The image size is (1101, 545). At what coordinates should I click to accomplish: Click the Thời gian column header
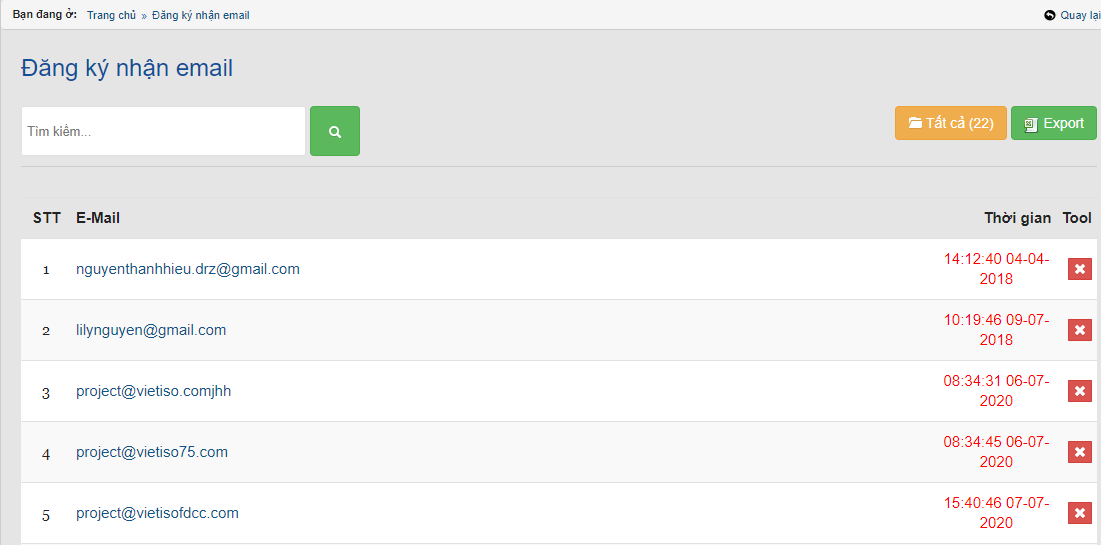click(x=1017, y=218)
